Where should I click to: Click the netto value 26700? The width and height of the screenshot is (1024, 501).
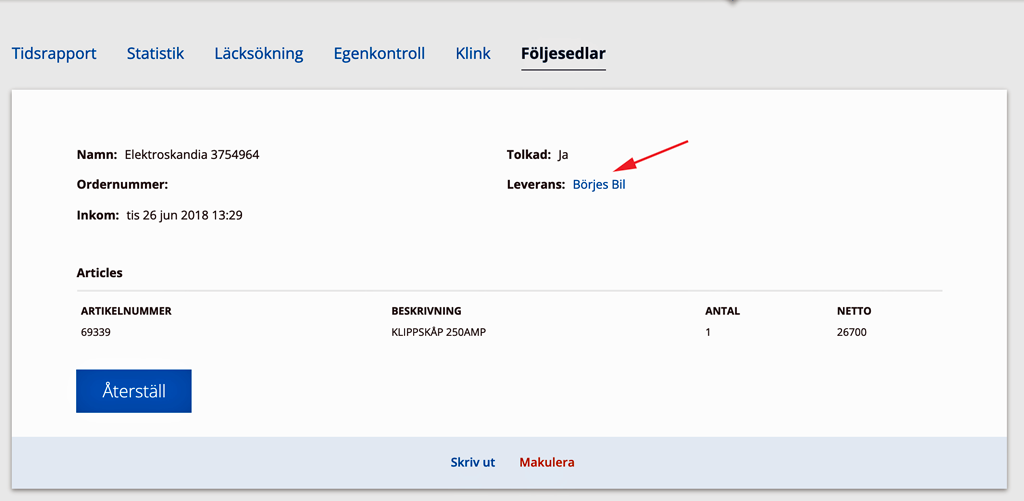pyautogui.click(x=852, y=332)
